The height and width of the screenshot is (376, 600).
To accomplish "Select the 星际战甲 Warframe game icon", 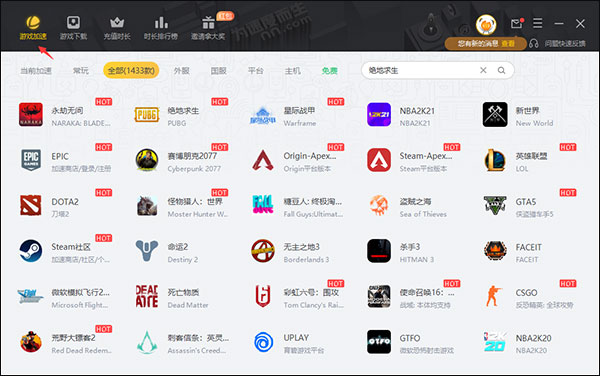I will click(263, 115).
